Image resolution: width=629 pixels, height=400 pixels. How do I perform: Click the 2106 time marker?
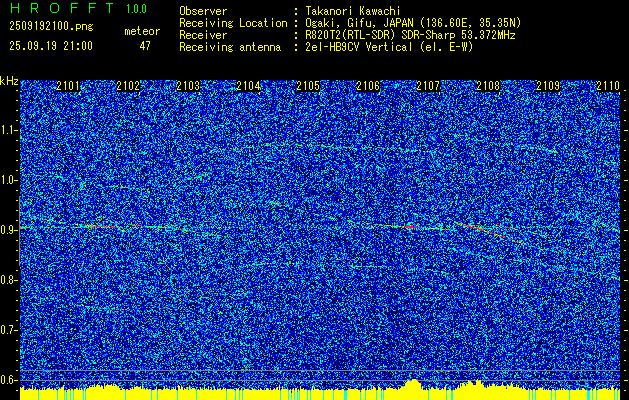tap(368, 85)
